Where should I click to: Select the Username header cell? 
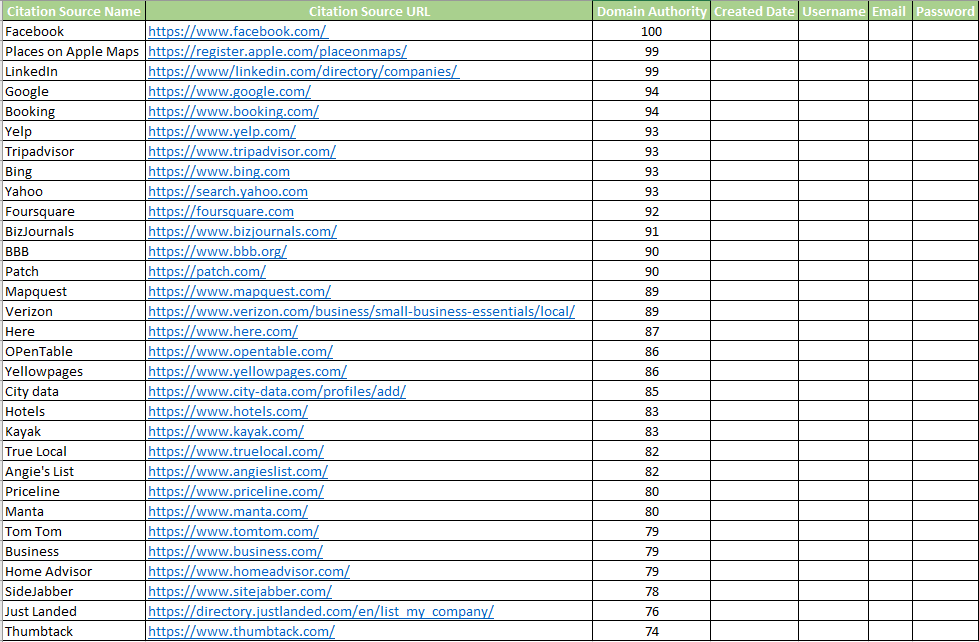tap(834, 11)
